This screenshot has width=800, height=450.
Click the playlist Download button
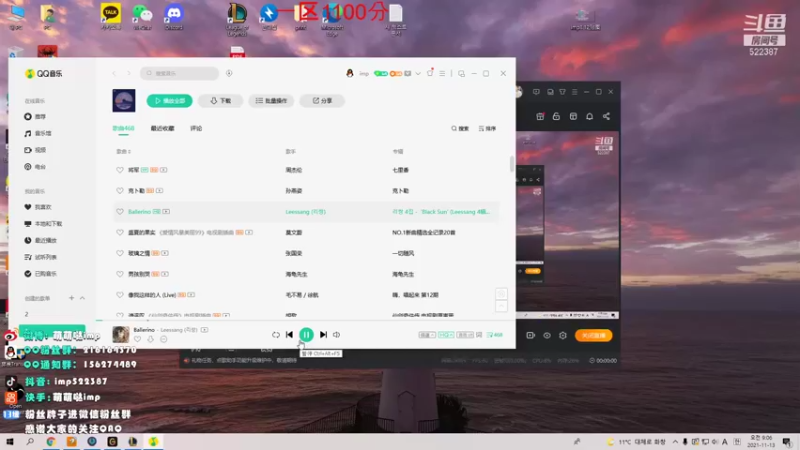[220, 101]
